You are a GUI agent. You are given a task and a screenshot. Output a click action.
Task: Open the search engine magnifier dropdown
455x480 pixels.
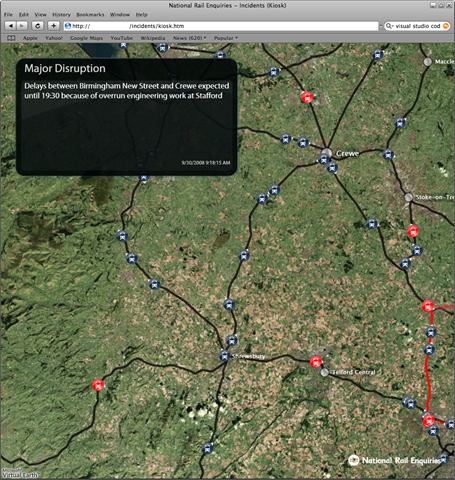[390, 26]
